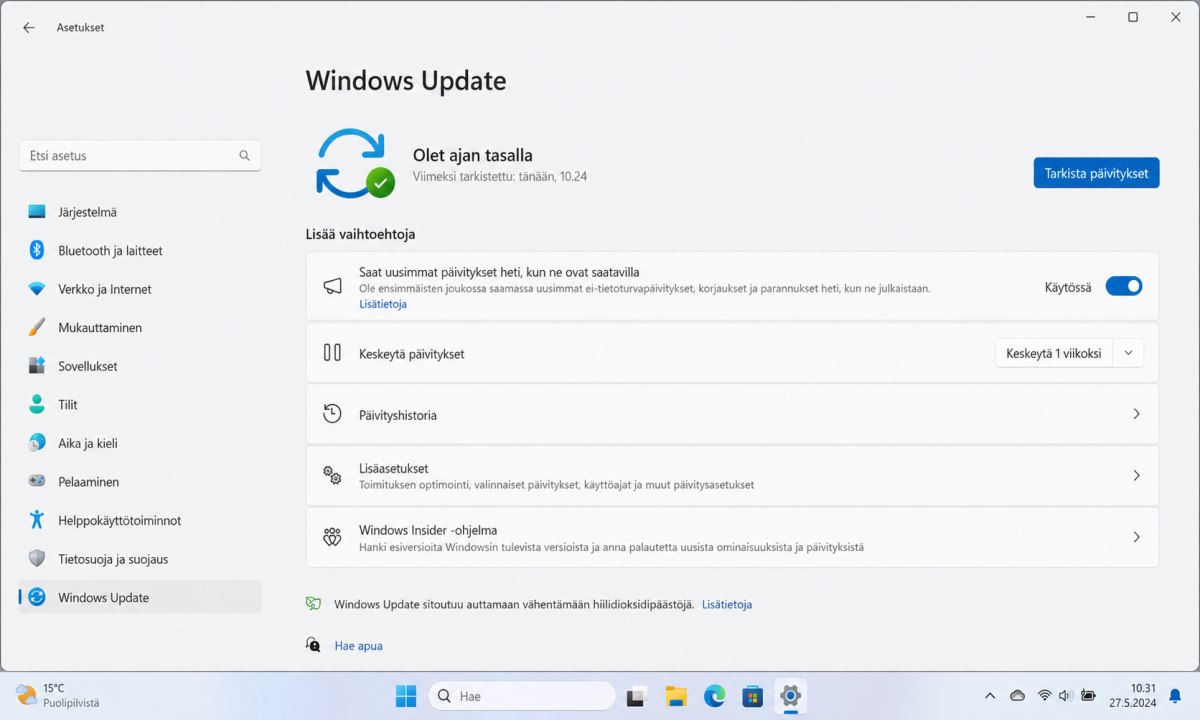The image size is (1200, 720).
Task: Select Tilit in the sidebar
Action: (x=140, y=404)
